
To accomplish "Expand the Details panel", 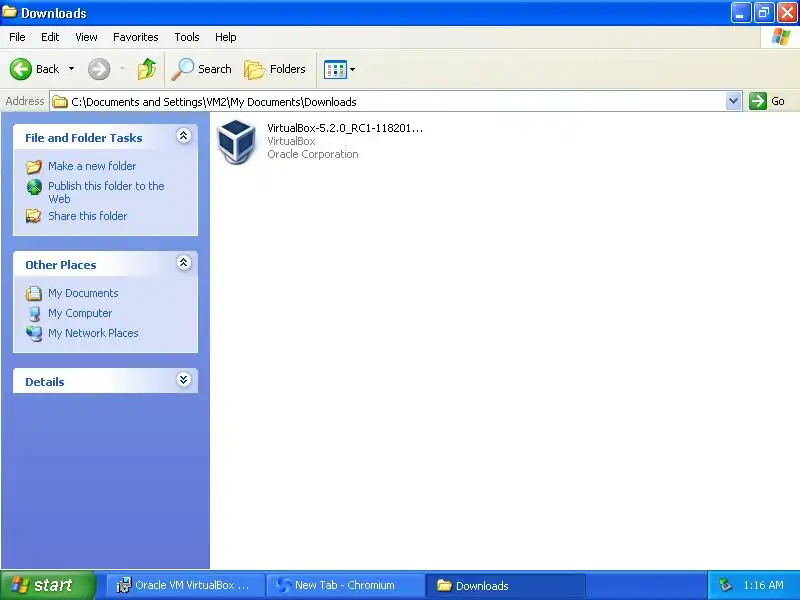I will [184, 380].
